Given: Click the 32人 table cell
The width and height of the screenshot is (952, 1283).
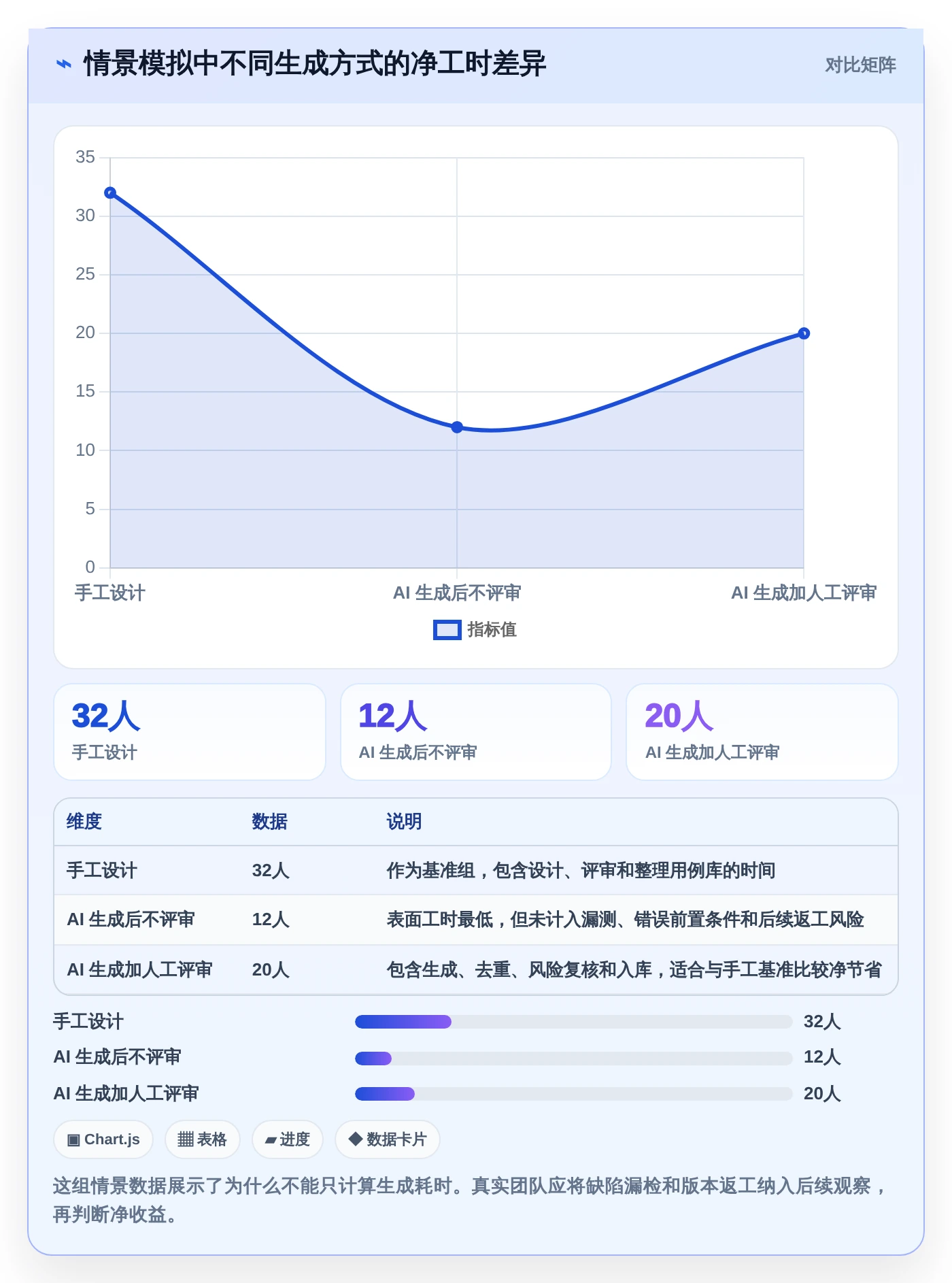Looking at the screenshot, I should pos(271,871).
